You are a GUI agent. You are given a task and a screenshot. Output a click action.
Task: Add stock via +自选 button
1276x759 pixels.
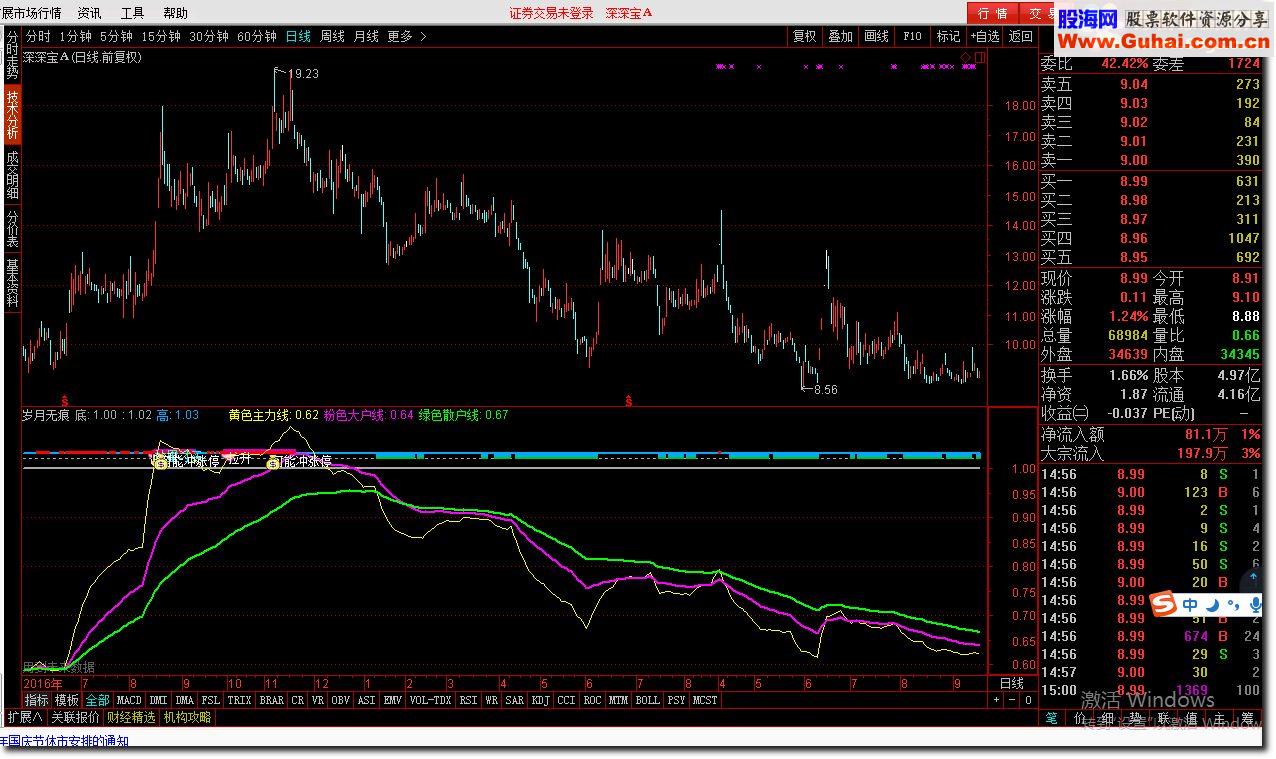point(983,36)
